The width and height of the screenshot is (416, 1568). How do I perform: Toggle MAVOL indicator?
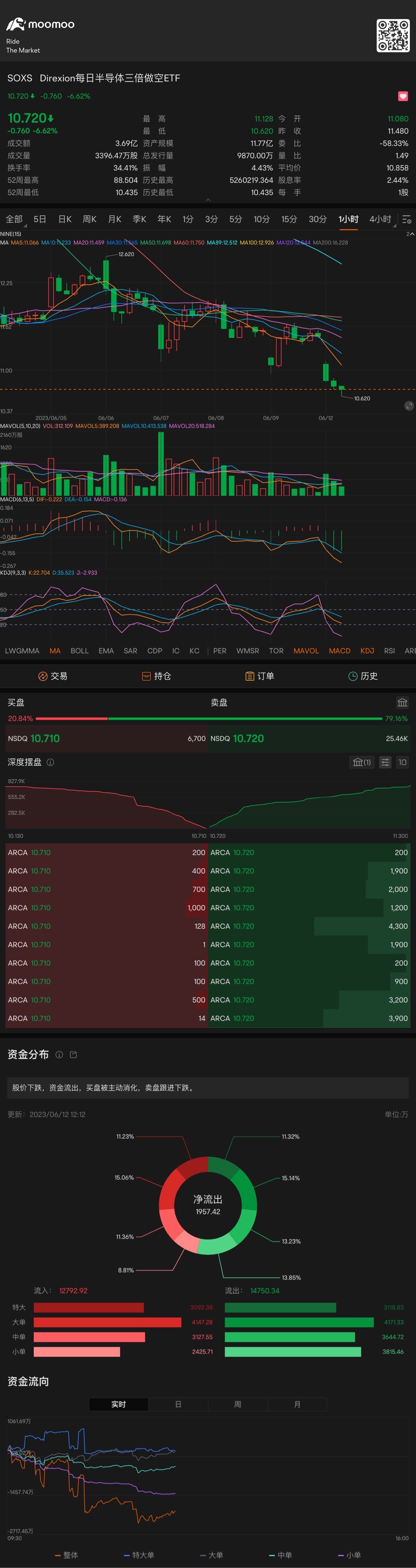[x=306, y=651]
